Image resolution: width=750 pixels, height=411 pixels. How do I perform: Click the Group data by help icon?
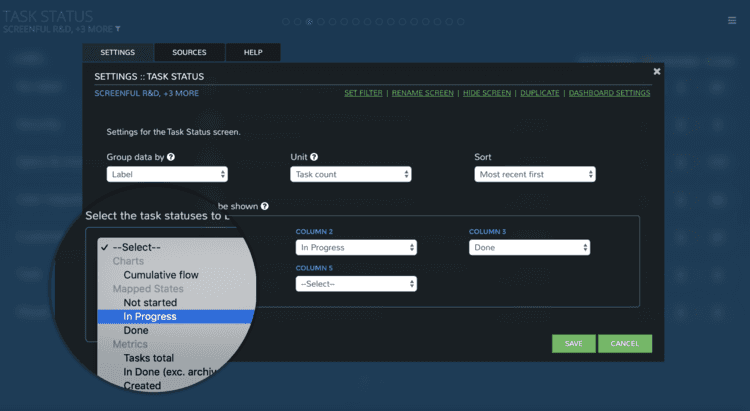click(171, 157)
